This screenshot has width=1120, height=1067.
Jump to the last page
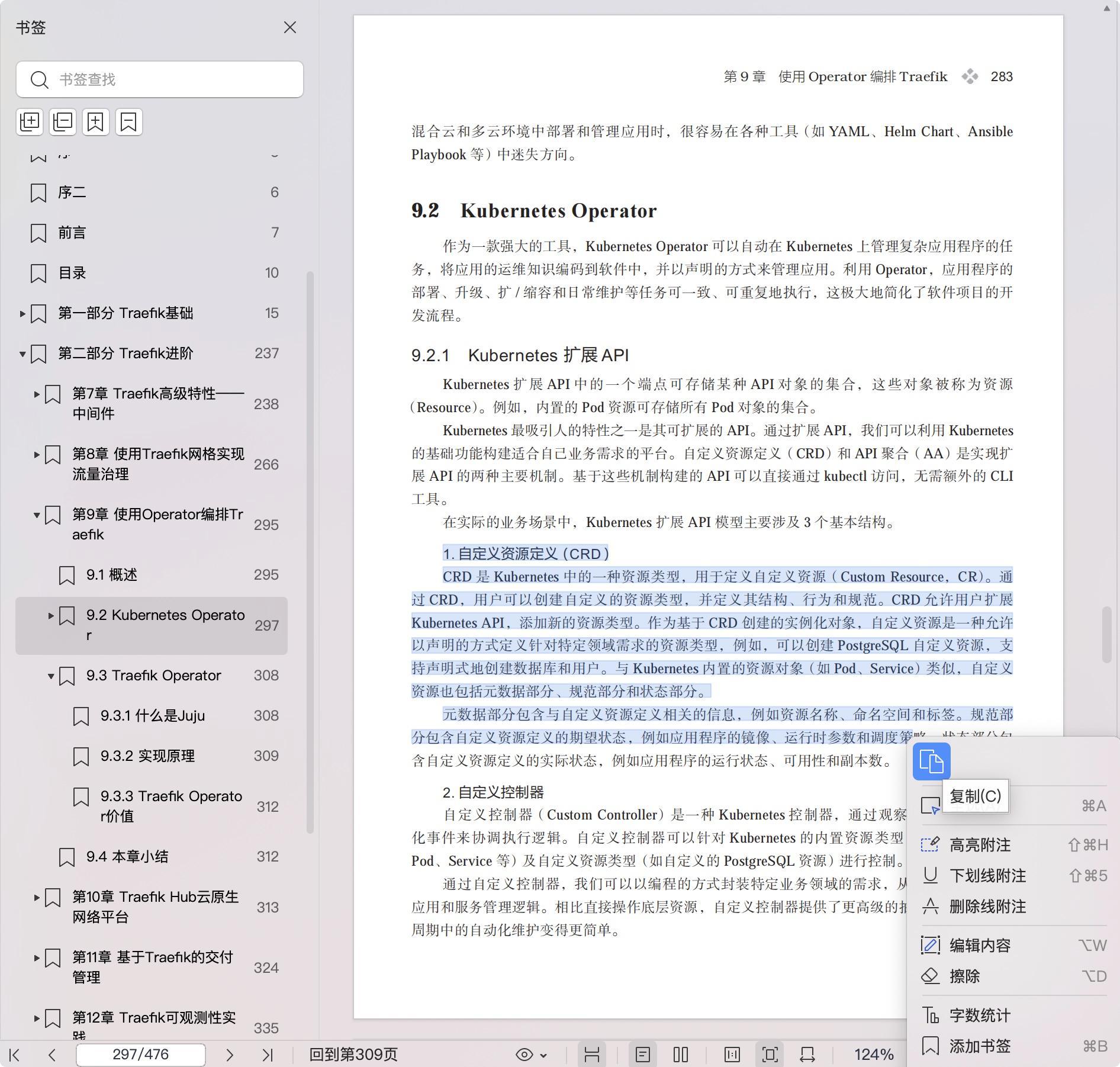268,1055
